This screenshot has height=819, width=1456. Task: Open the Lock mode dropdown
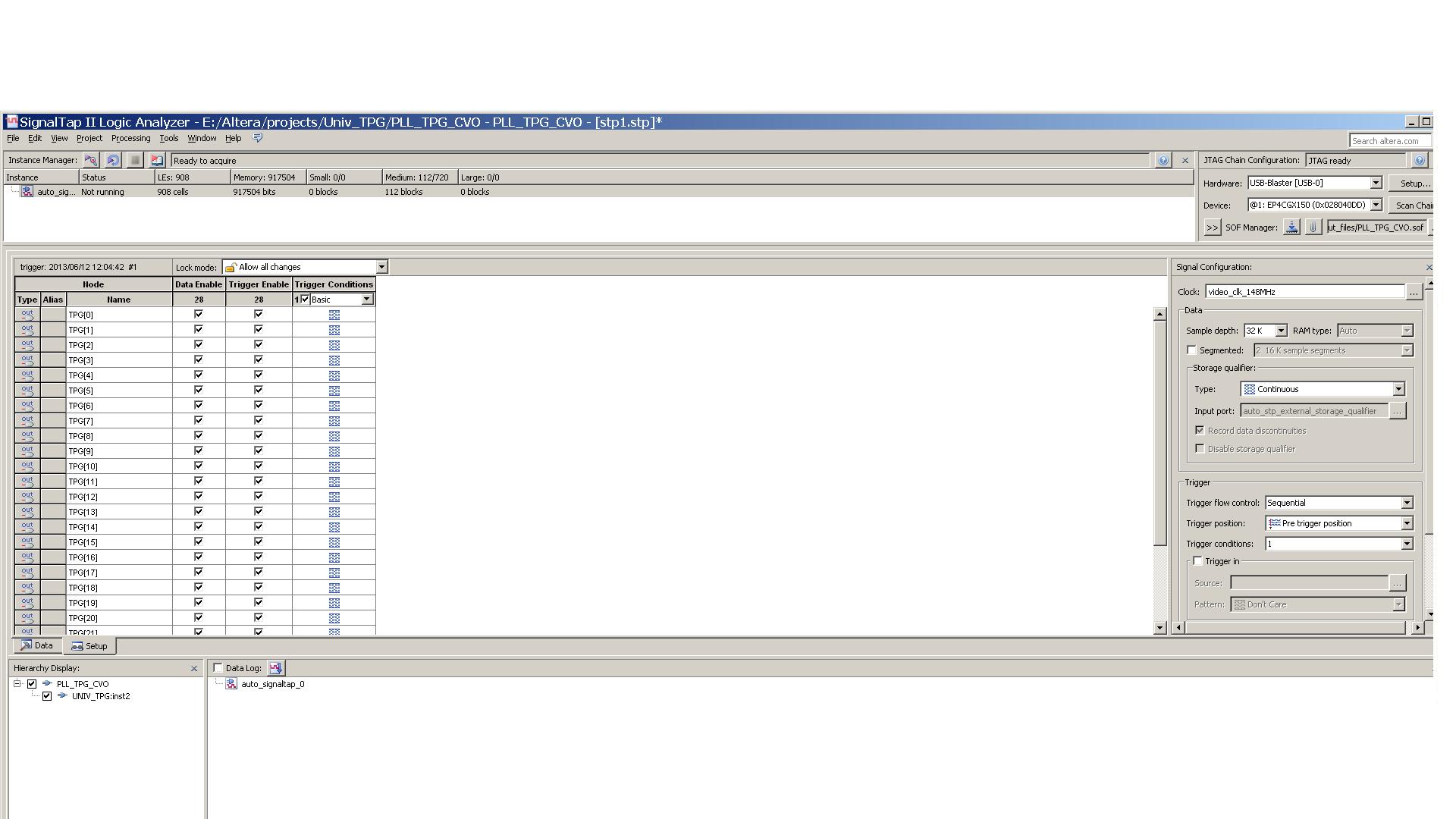click(381, 267)
